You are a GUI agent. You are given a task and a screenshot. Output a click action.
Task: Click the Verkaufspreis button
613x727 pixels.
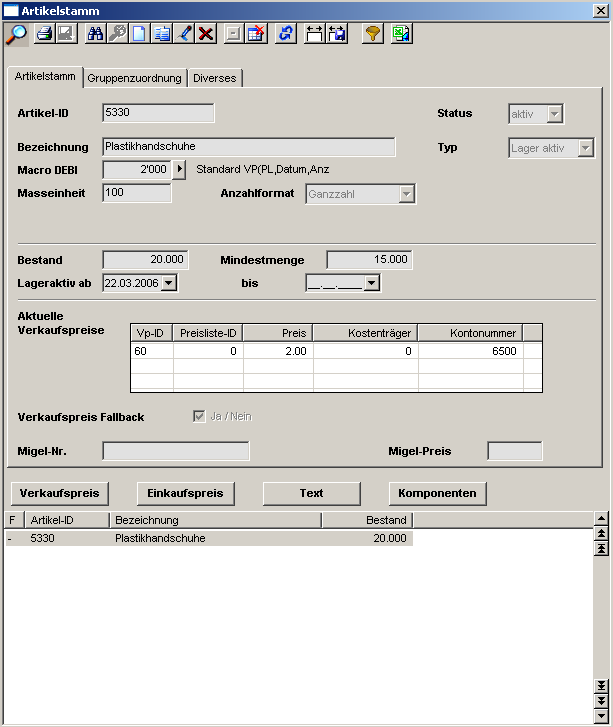coord(59,493)
